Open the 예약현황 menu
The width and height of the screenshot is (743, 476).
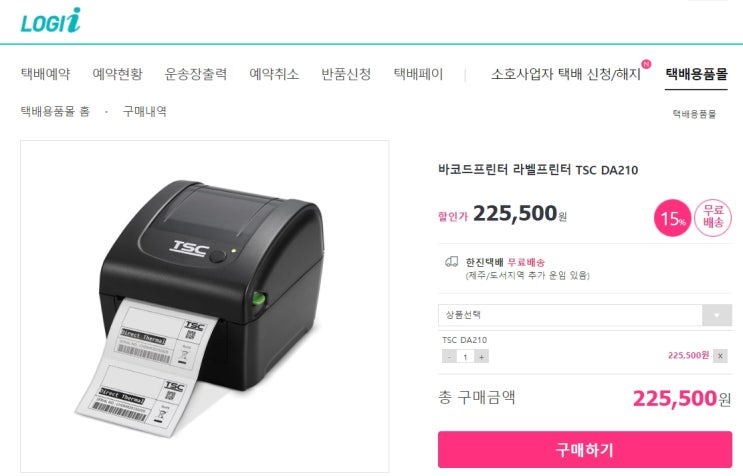coord(118,74)
